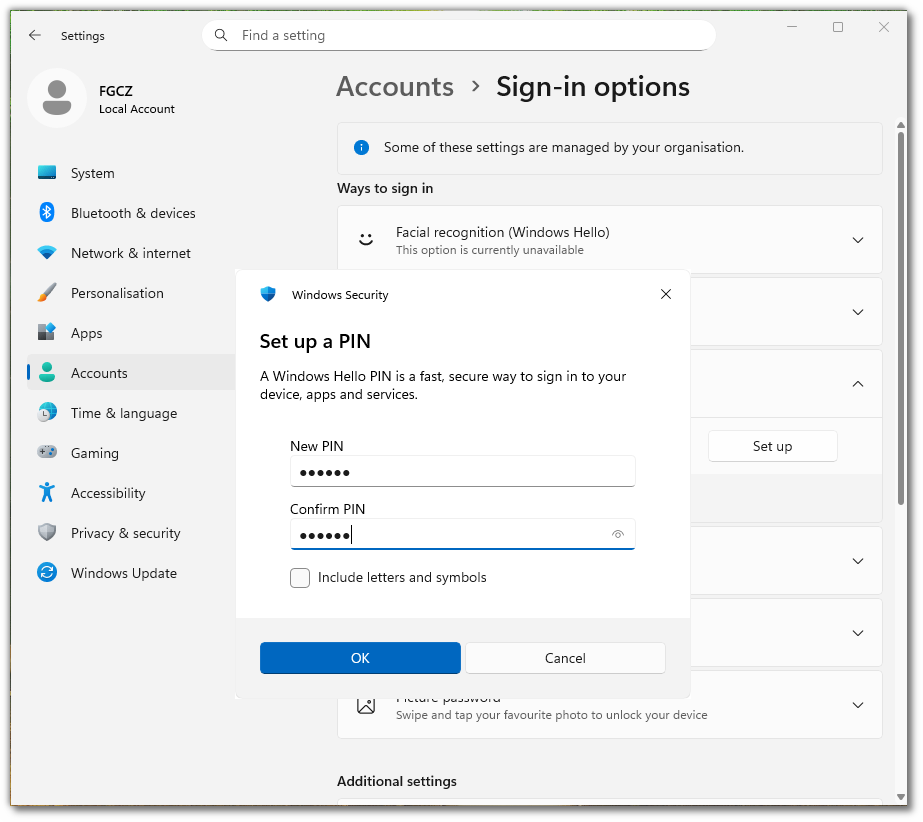Click the back arrow in Settings
The image size is (923, 822).
pyautogui.click(x=35, y=35)
